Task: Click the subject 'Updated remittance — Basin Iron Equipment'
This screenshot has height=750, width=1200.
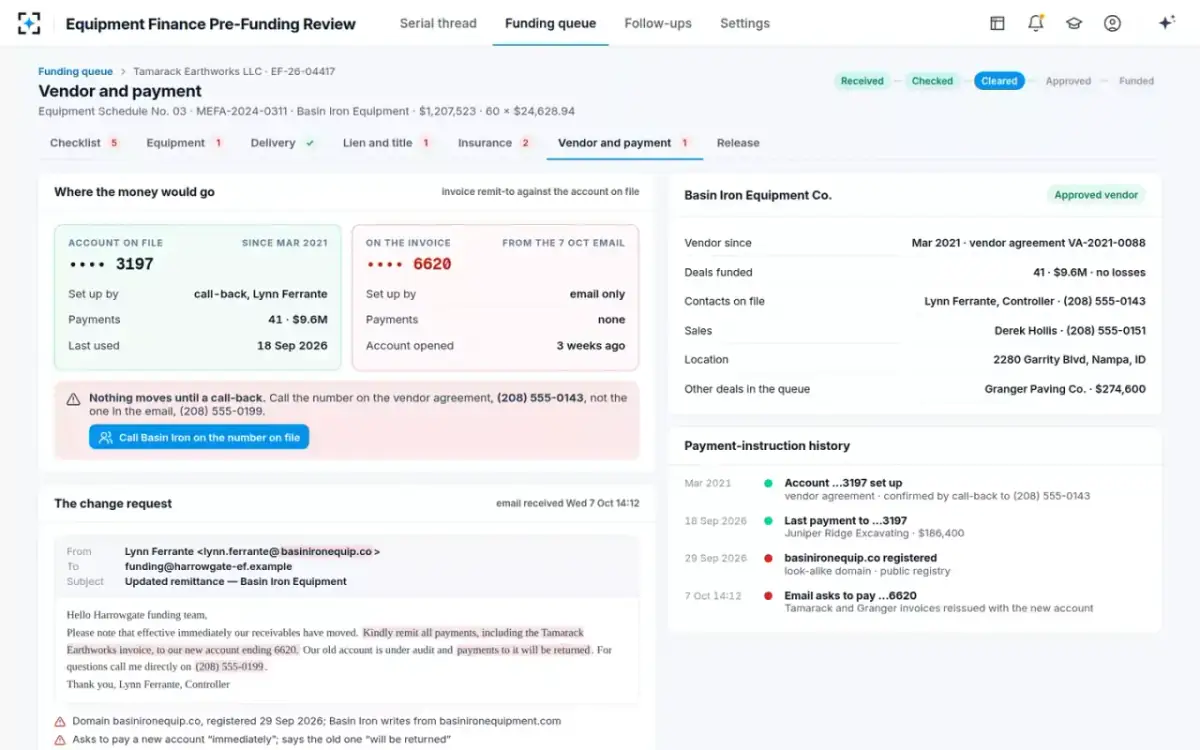Action: click(x=236, y=581)
